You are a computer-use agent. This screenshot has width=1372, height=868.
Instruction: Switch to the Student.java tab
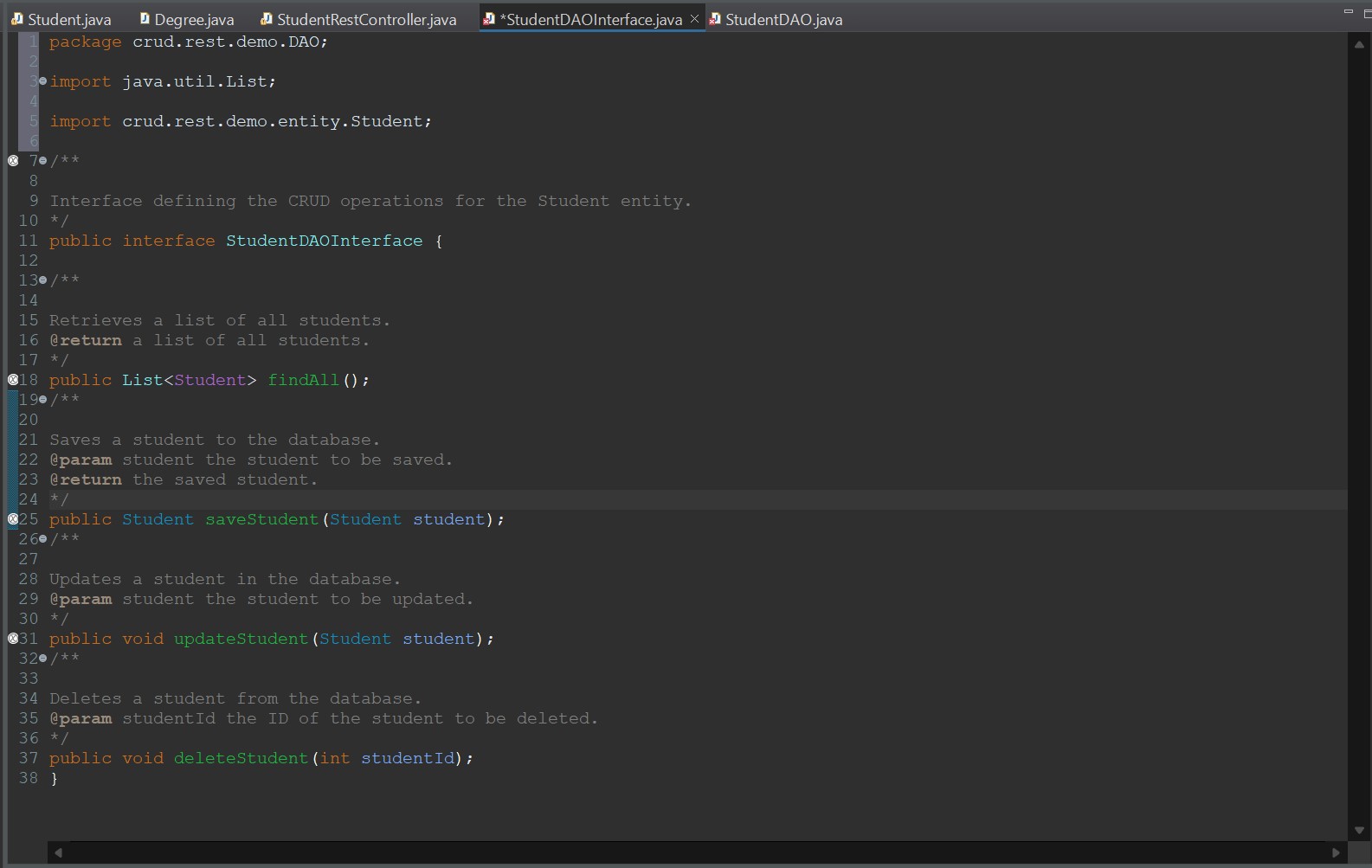click(61, 19)
